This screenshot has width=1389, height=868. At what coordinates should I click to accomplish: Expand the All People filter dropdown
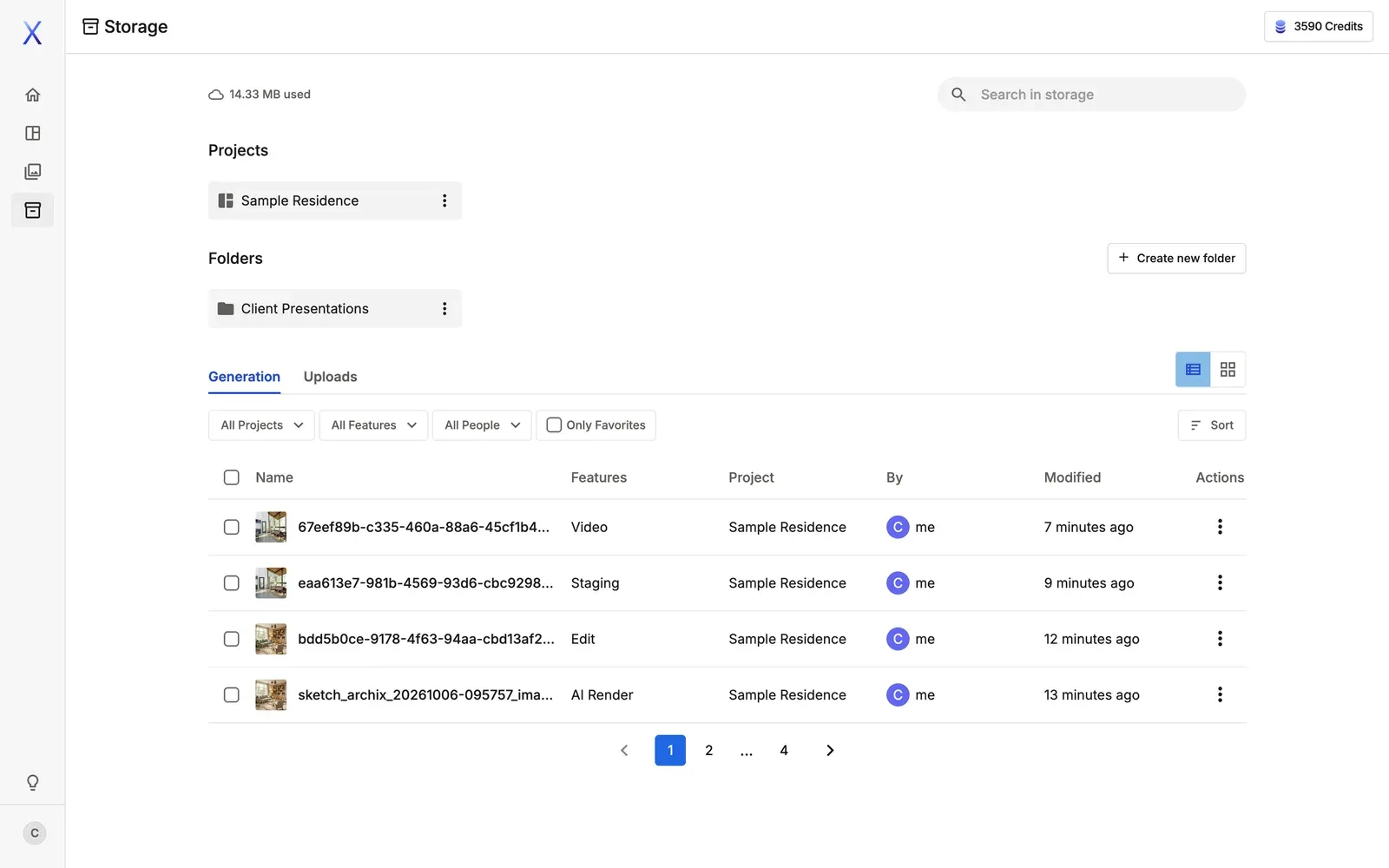(x=482, y=425)
